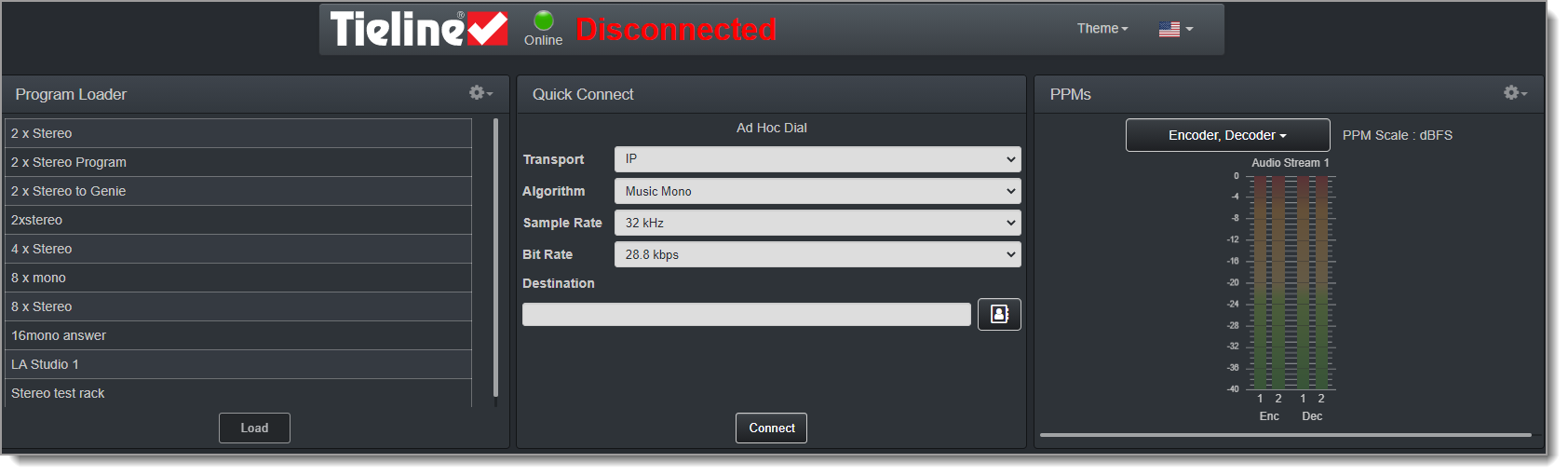Click the Destination input field

[x=746, y=315]
